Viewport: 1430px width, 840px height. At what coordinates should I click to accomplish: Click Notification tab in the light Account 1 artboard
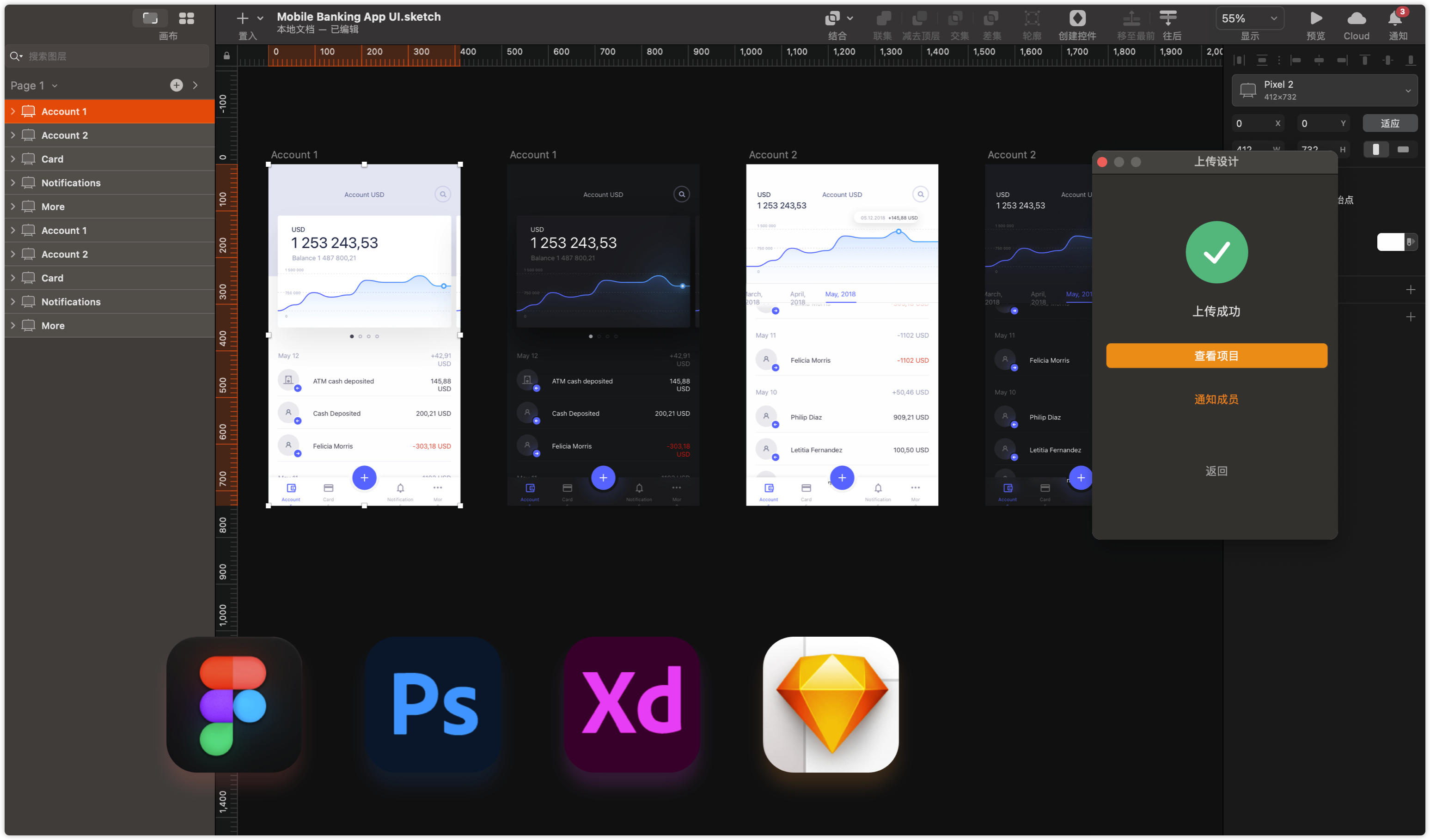click(x=400, y=492)
